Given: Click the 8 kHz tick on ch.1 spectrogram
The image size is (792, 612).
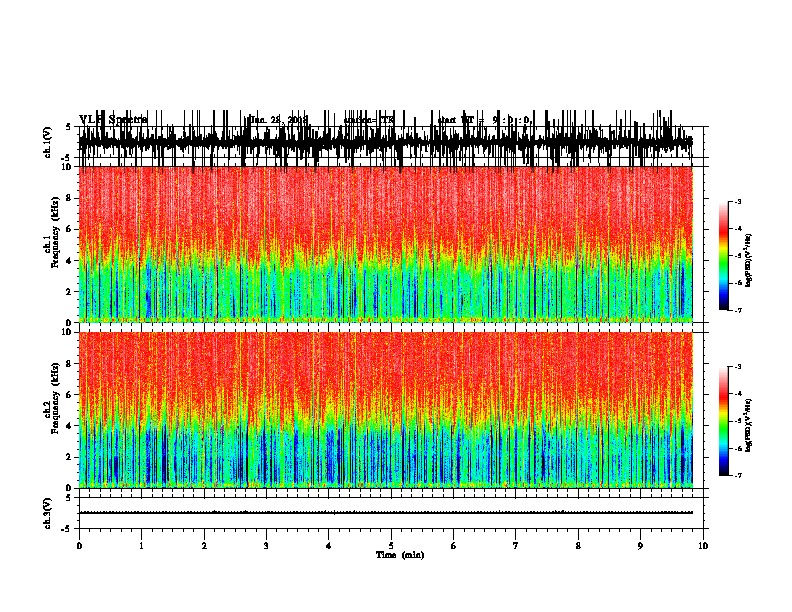Looking at the screenshot, I should tap(69, 198).
